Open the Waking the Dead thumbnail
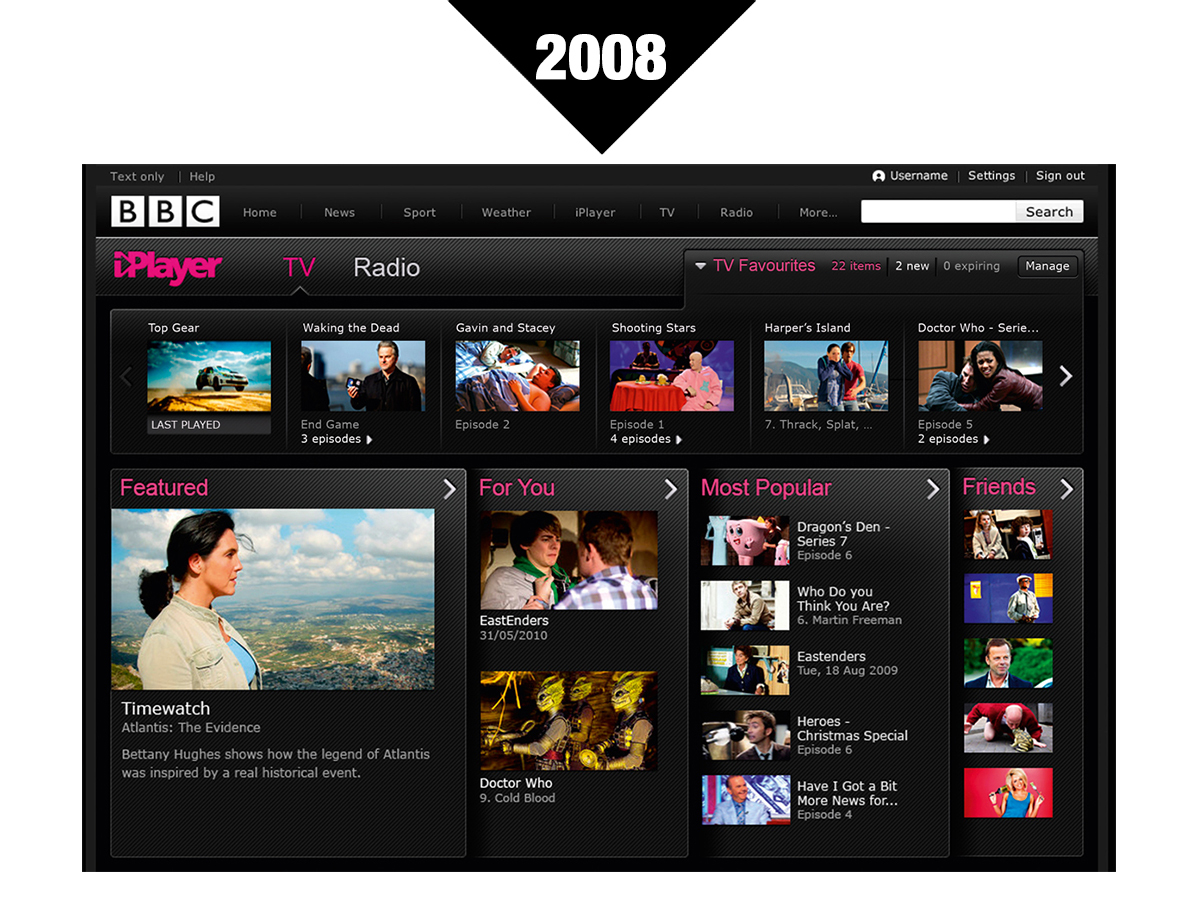The width and height of the screenshot is (1200, 900). (363, 376)
